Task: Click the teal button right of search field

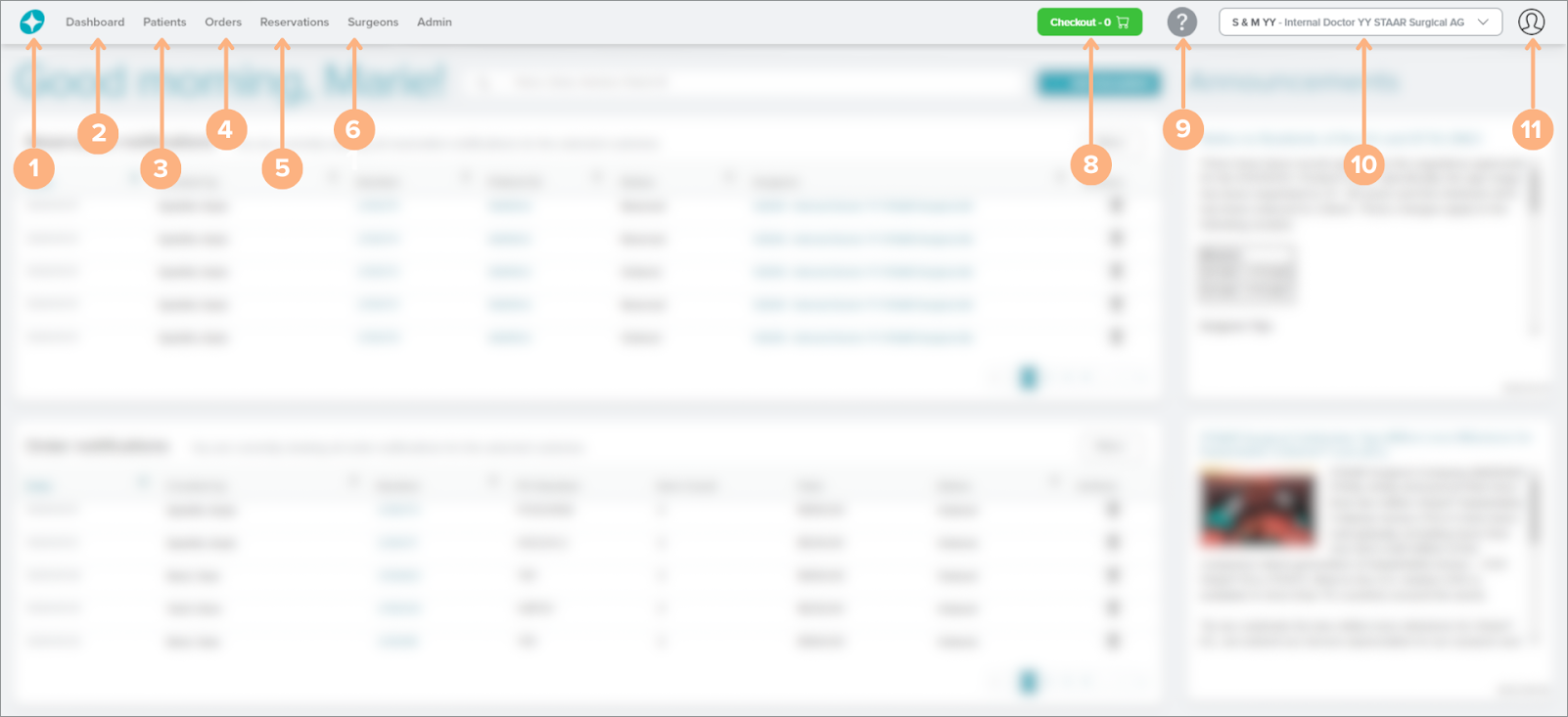Action: click(x=1099, y=83)
